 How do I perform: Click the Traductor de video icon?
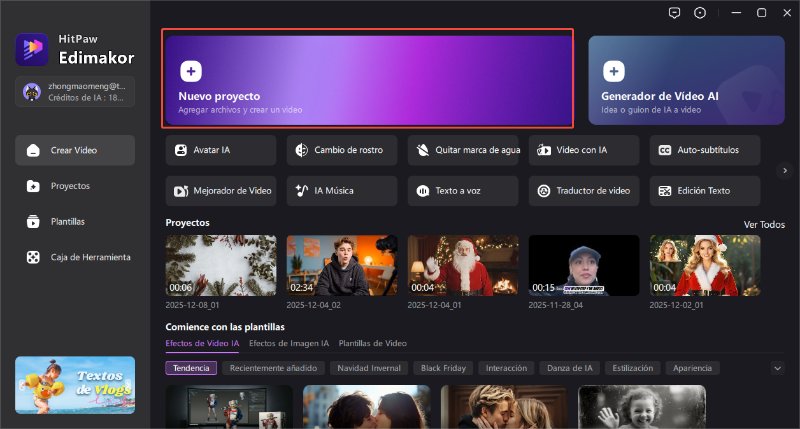[544, 191]
